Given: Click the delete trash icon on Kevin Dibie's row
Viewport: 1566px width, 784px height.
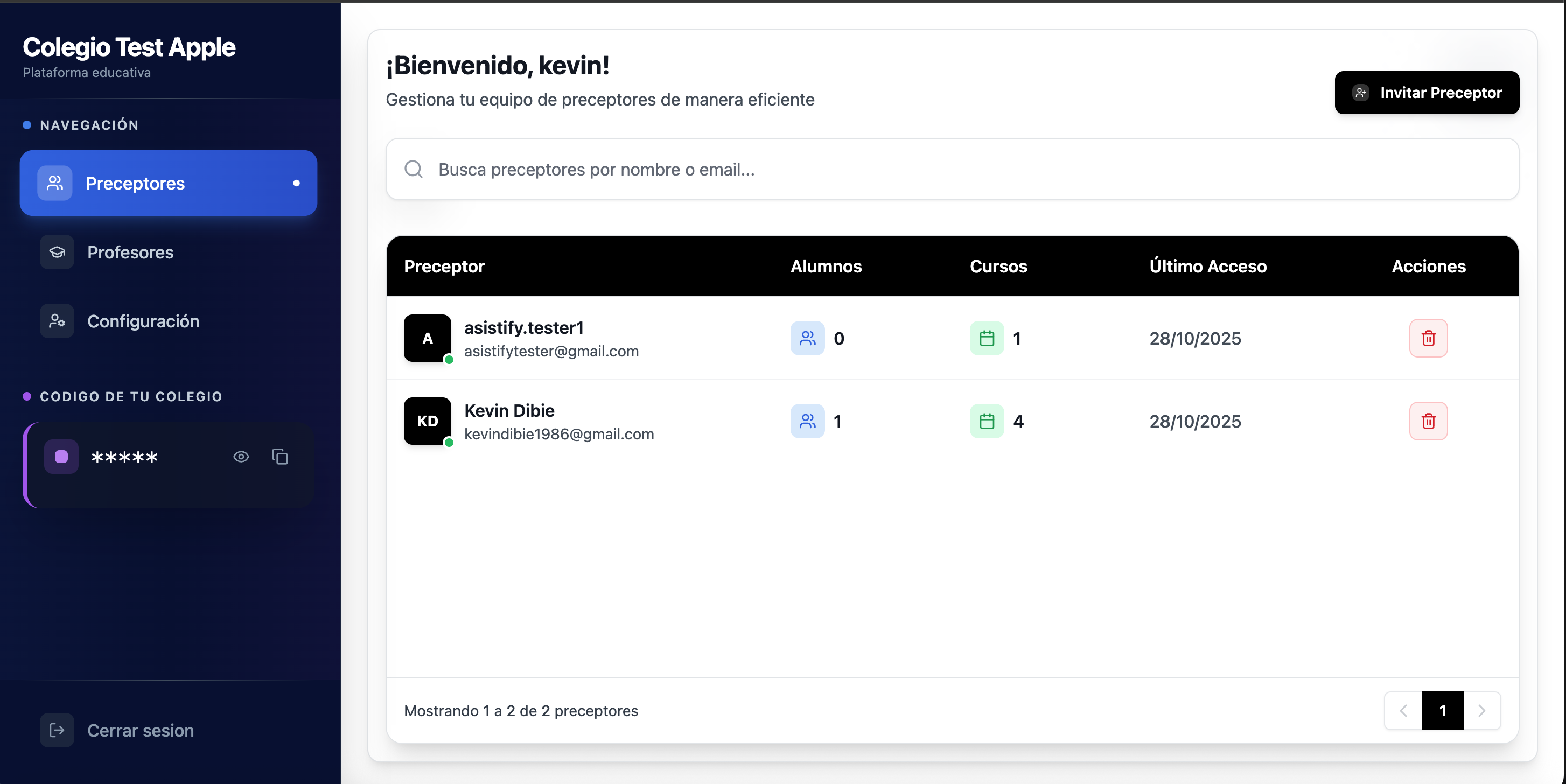Looking at the screenshot, I should click(1428, 421).
